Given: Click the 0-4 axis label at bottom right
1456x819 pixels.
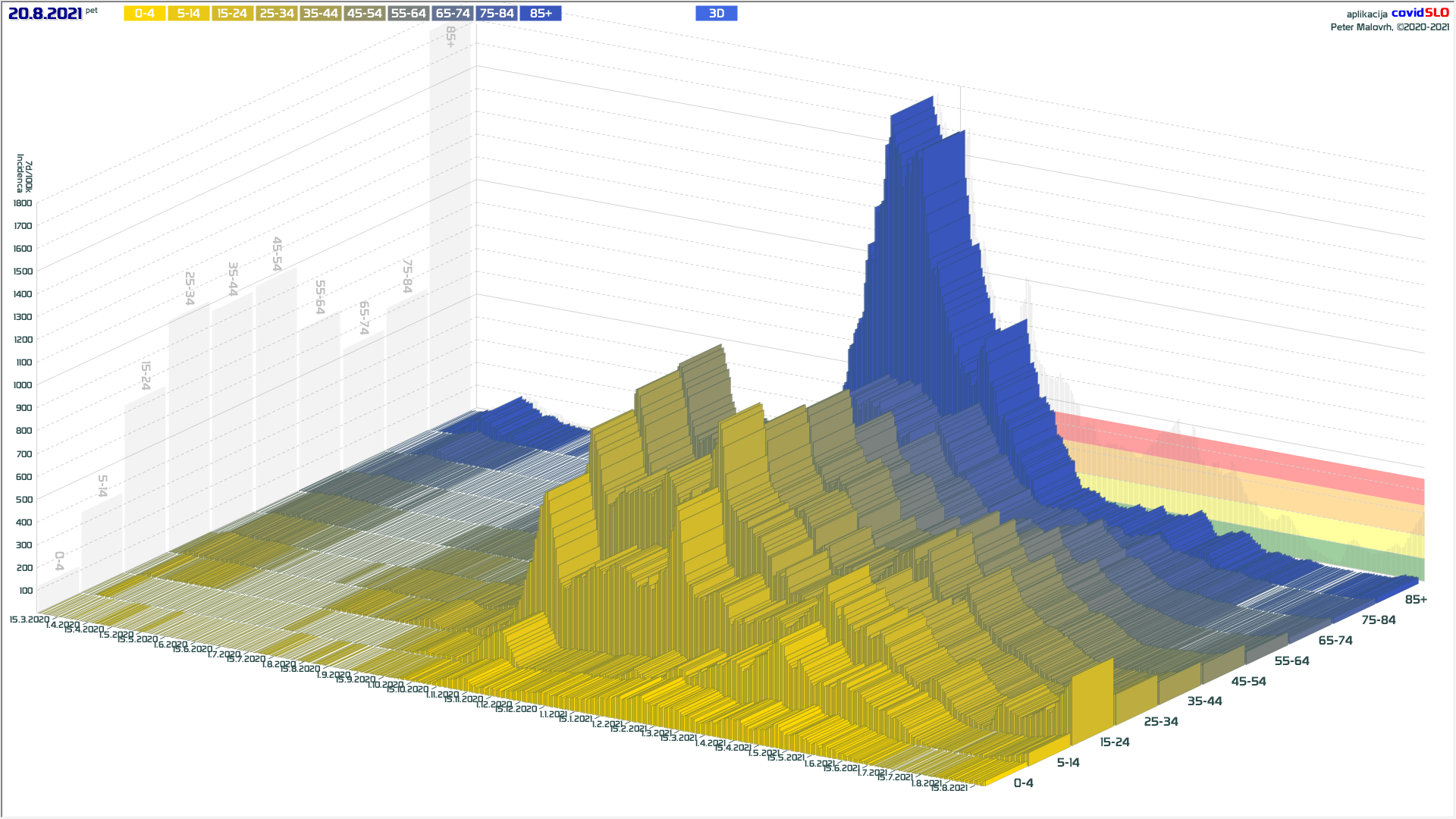Looking at the screenshot, I should (1023, 783).
